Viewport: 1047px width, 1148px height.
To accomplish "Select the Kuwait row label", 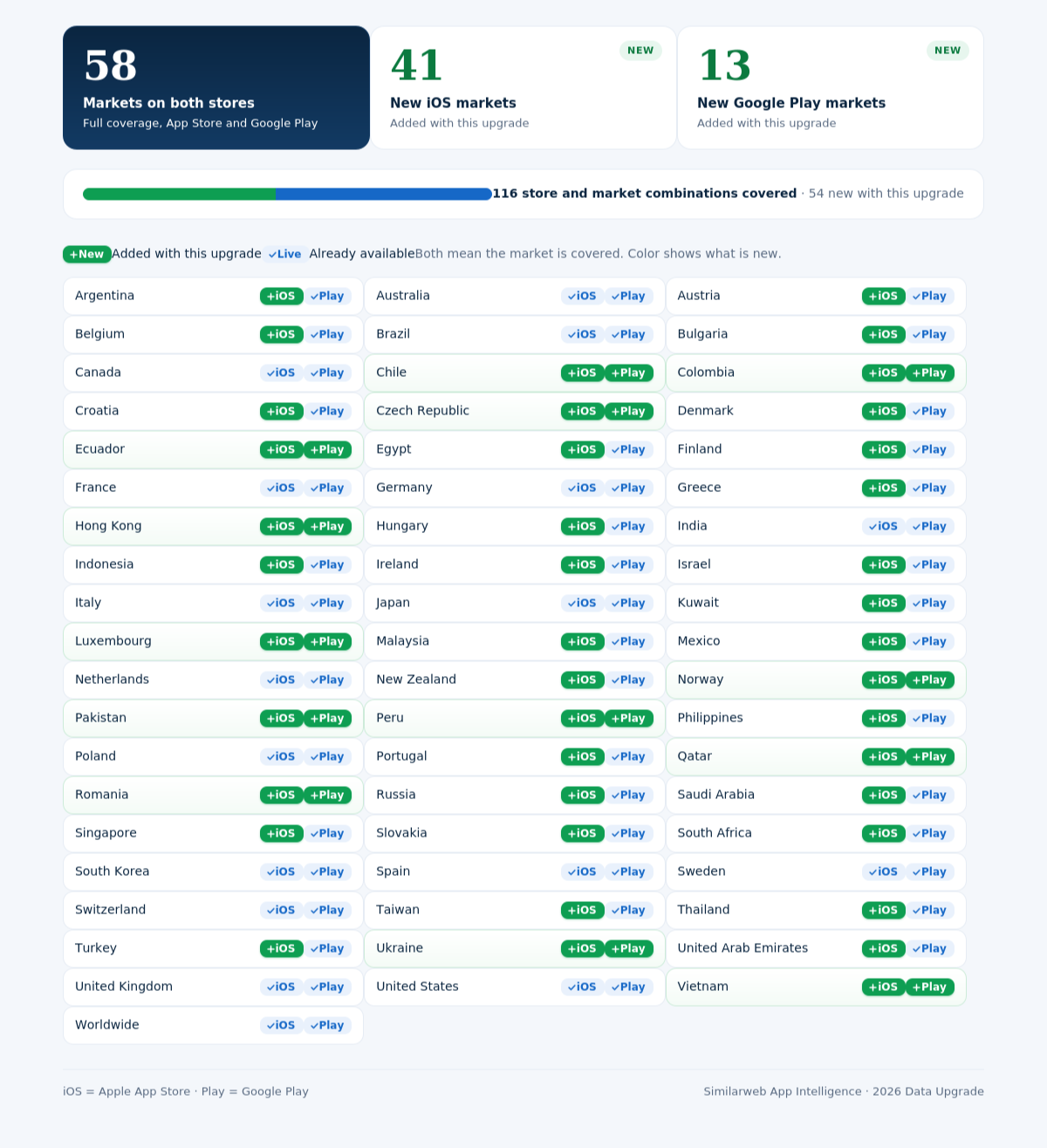I will click(x=699, y=603).
